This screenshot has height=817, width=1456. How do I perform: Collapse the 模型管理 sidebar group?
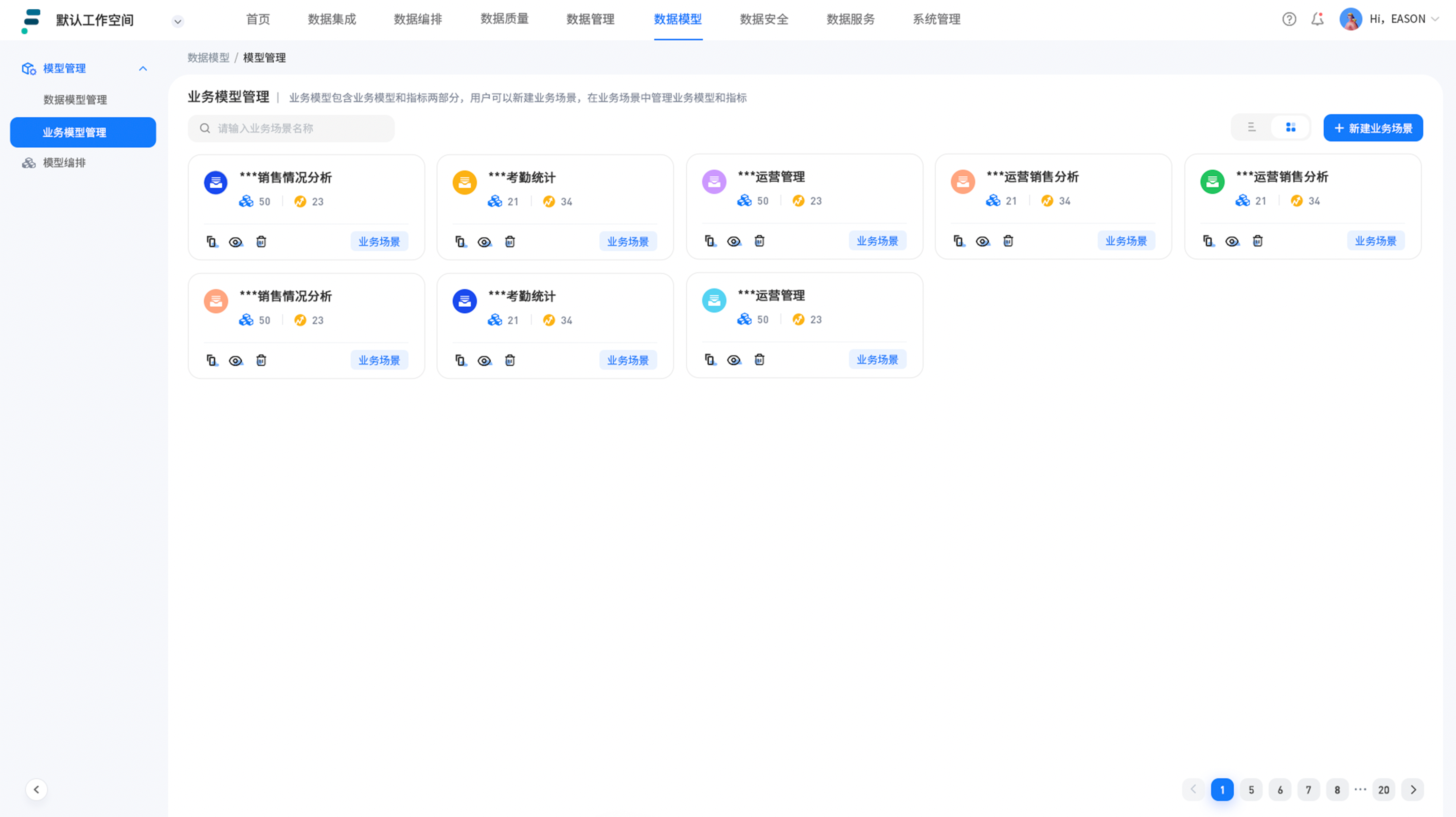coord(143,68)
